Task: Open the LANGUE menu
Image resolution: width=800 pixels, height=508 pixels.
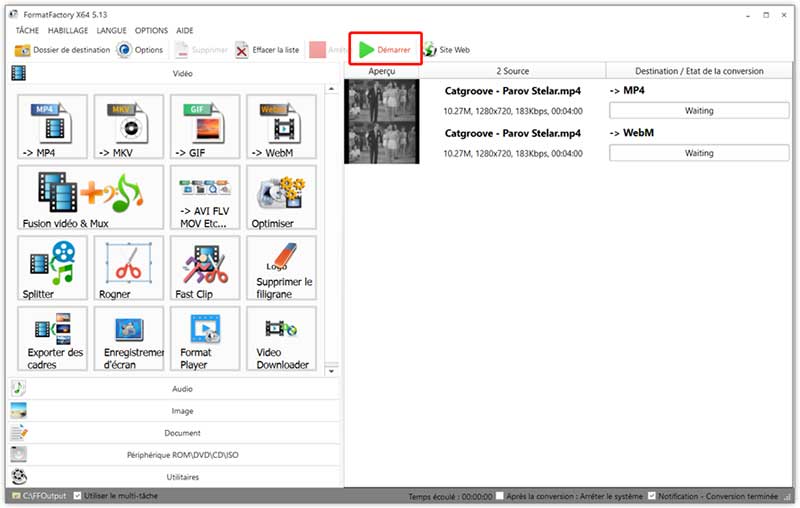Action: click(111, 31)
